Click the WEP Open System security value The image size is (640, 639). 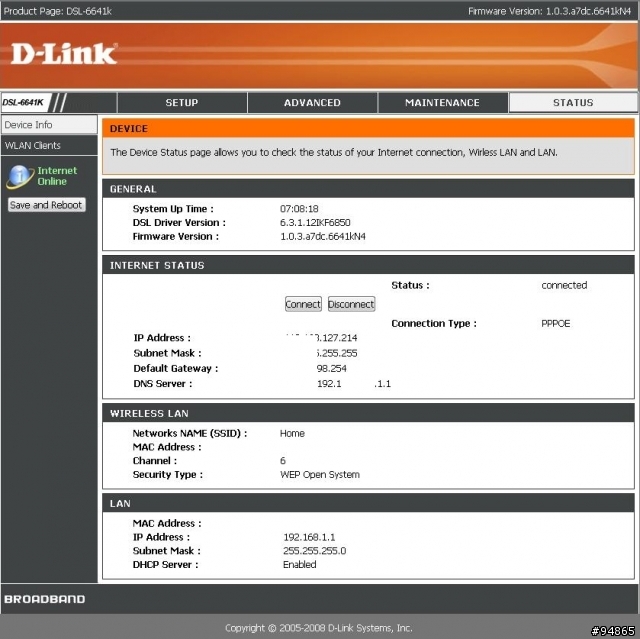[320, 475]
